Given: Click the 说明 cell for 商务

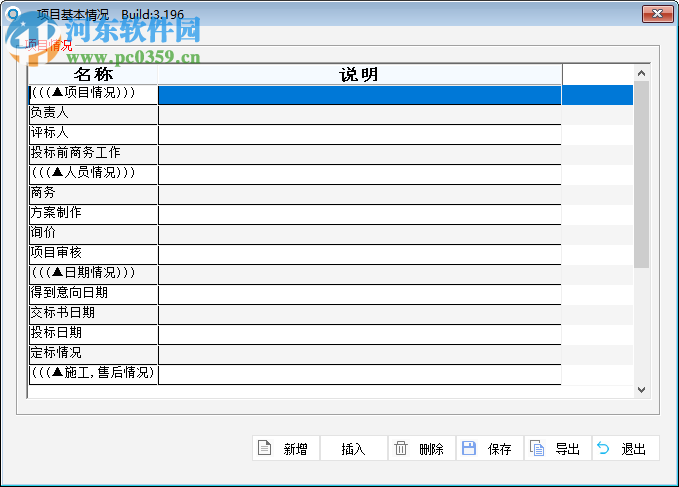Looking at the screenshot, I should [360, 194].
